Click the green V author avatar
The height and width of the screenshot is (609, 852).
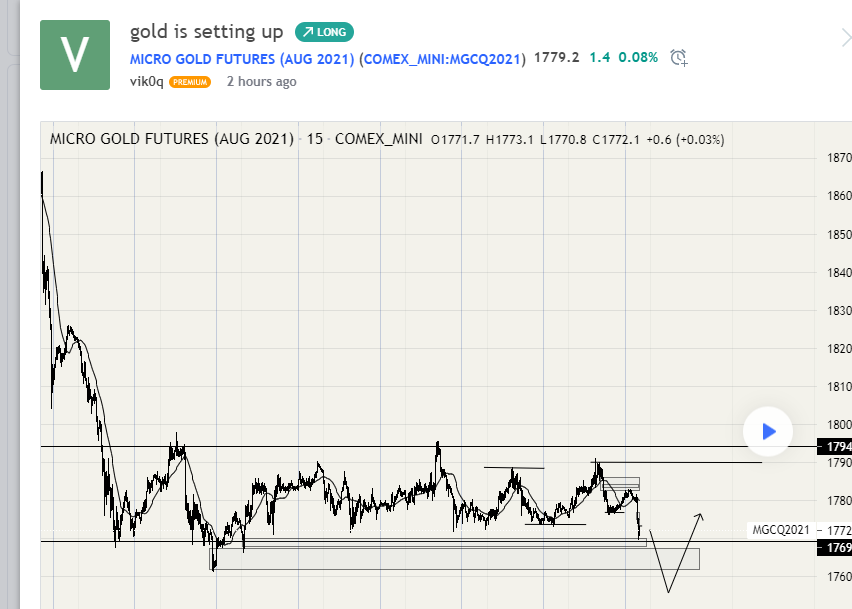(75, 54)
